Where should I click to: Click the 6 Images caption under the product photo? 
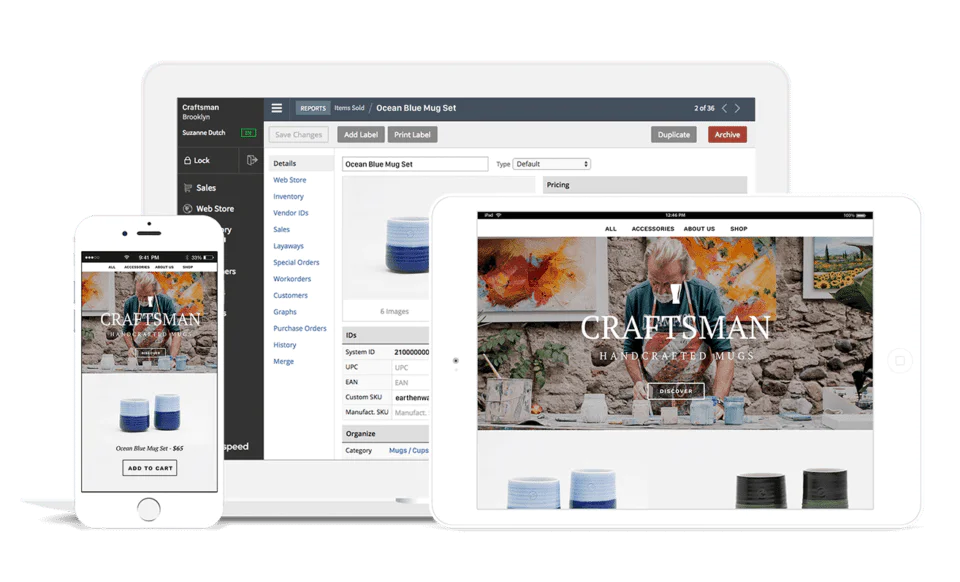394,312
